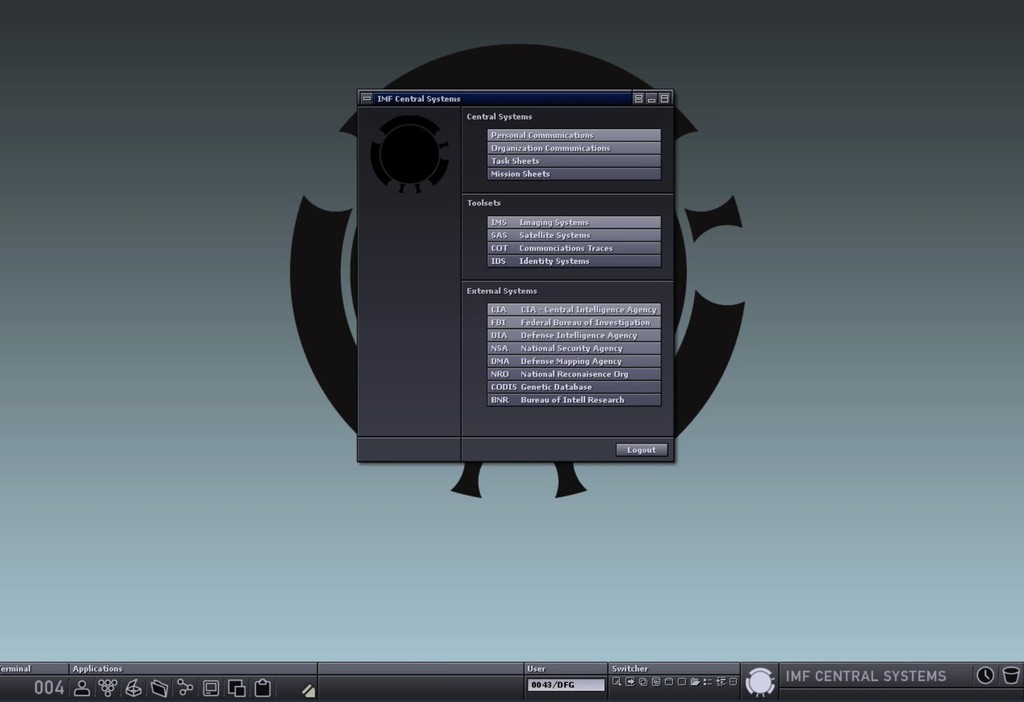The width and height of the screenshot is (1024, 702).
Task: Connect to FBI Federal Bureau of Investigation
Action: coord(574,323)
